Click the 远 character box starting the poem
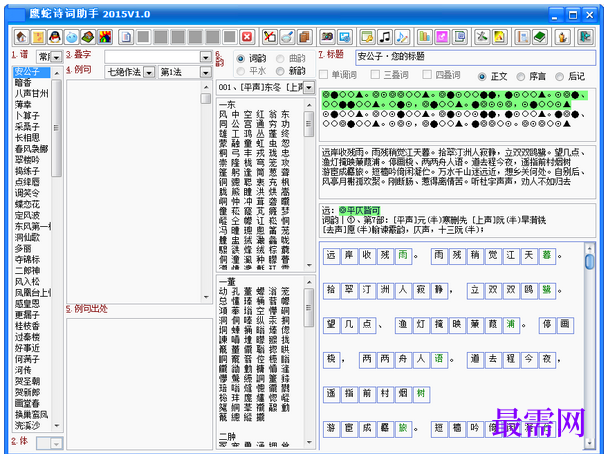The width and height of the screenshot is (604, 454). tap(331, 256)
